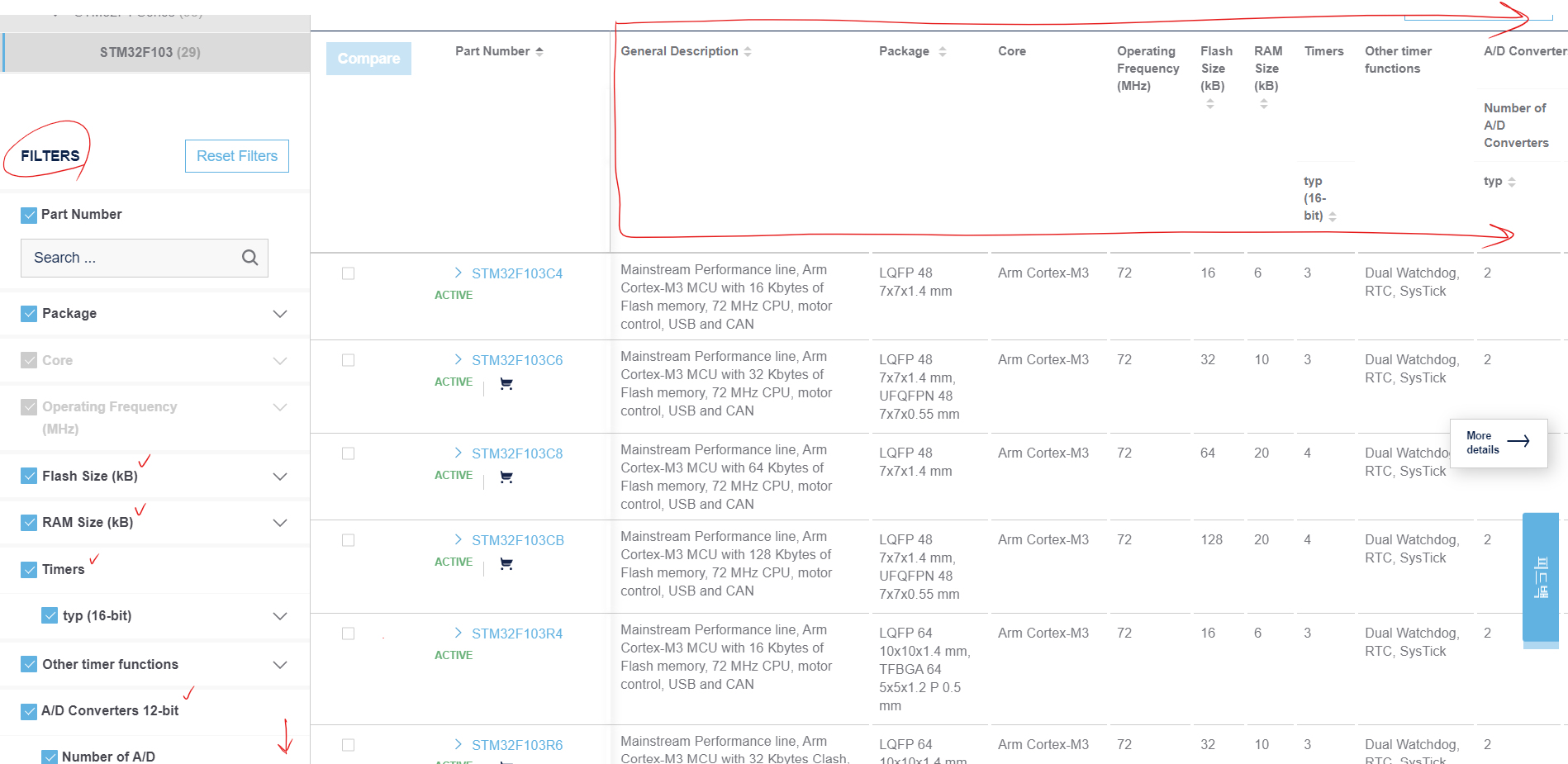Sort the Package column
This screenshot has height=764, width=1568.
pos(943,51)
